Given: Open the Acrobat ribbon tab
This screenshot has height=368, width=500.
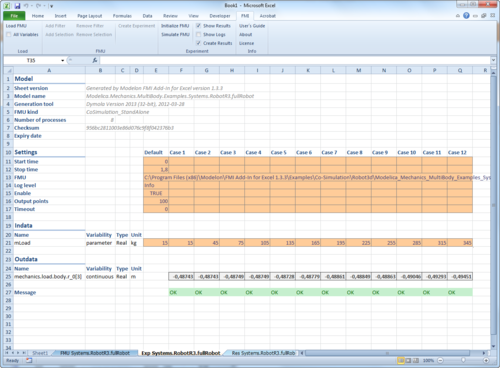Looking at the screenshot, I should [x=268, y=16].
